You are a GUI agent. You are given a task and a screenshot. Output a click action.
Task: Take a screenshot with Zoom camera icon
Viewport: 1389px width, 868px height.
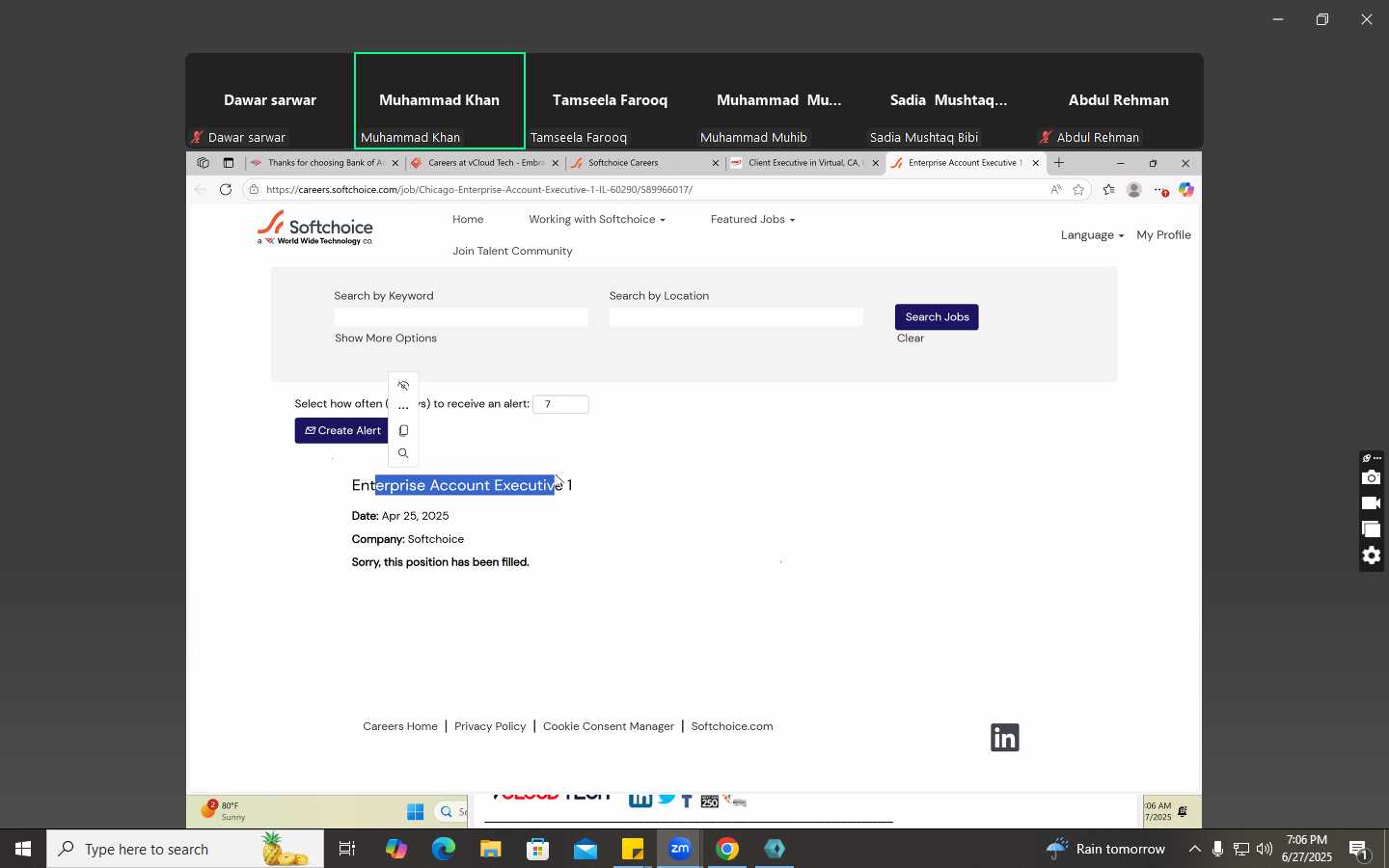click(x=1372, y=478)
